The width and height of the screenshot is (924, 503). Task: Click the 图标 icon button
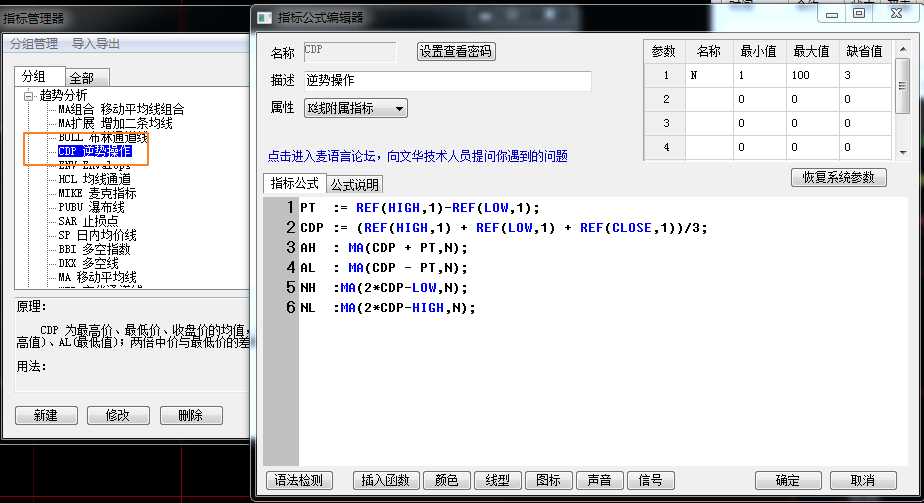pyautogui.click(x=549, y=481)
